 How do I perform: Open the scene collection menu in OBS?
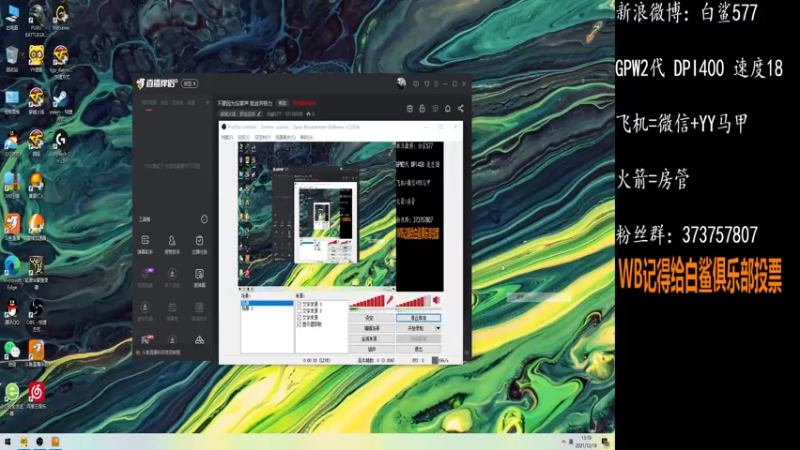pyautogui.click(x=286, y=137)
